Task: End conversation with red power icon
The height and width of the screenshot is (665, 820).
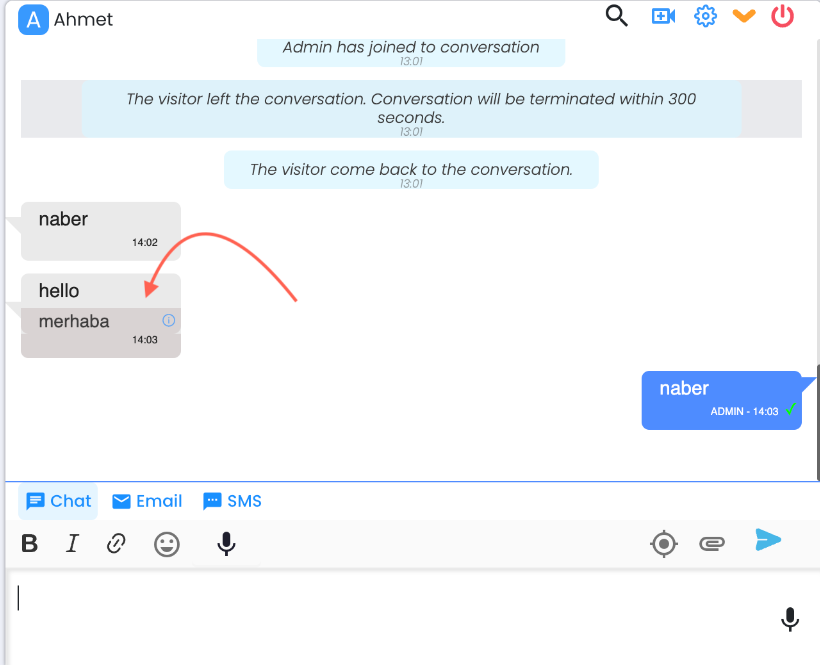Action: (782, 16)
